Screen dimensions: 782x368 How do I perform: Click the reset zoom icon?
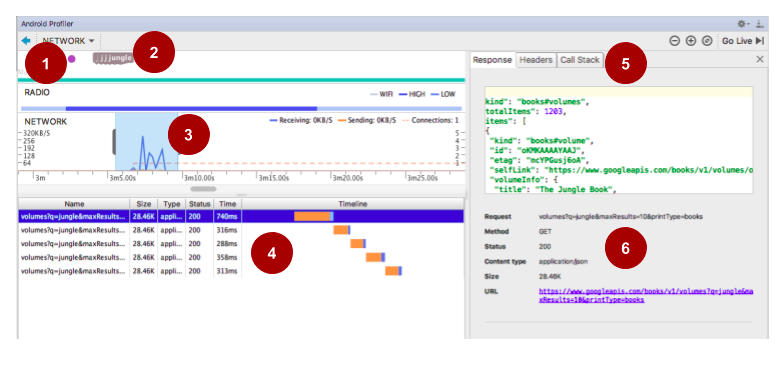(707, 41)
